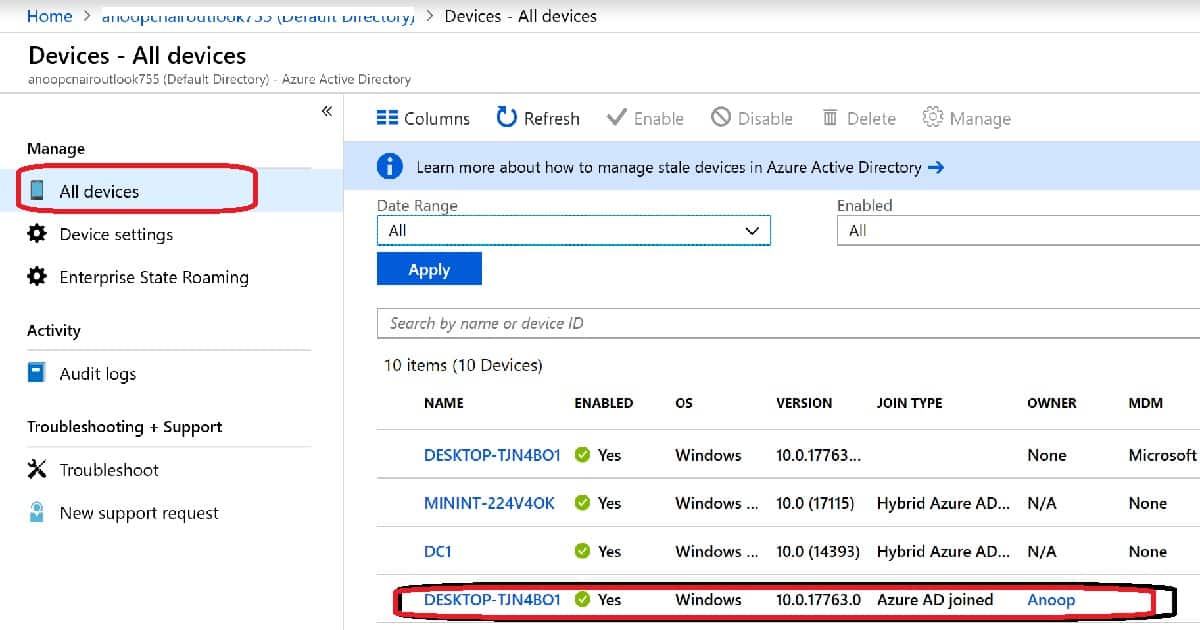
Task: Collapse the sidebar with the chevron
Action: [325, 111]
